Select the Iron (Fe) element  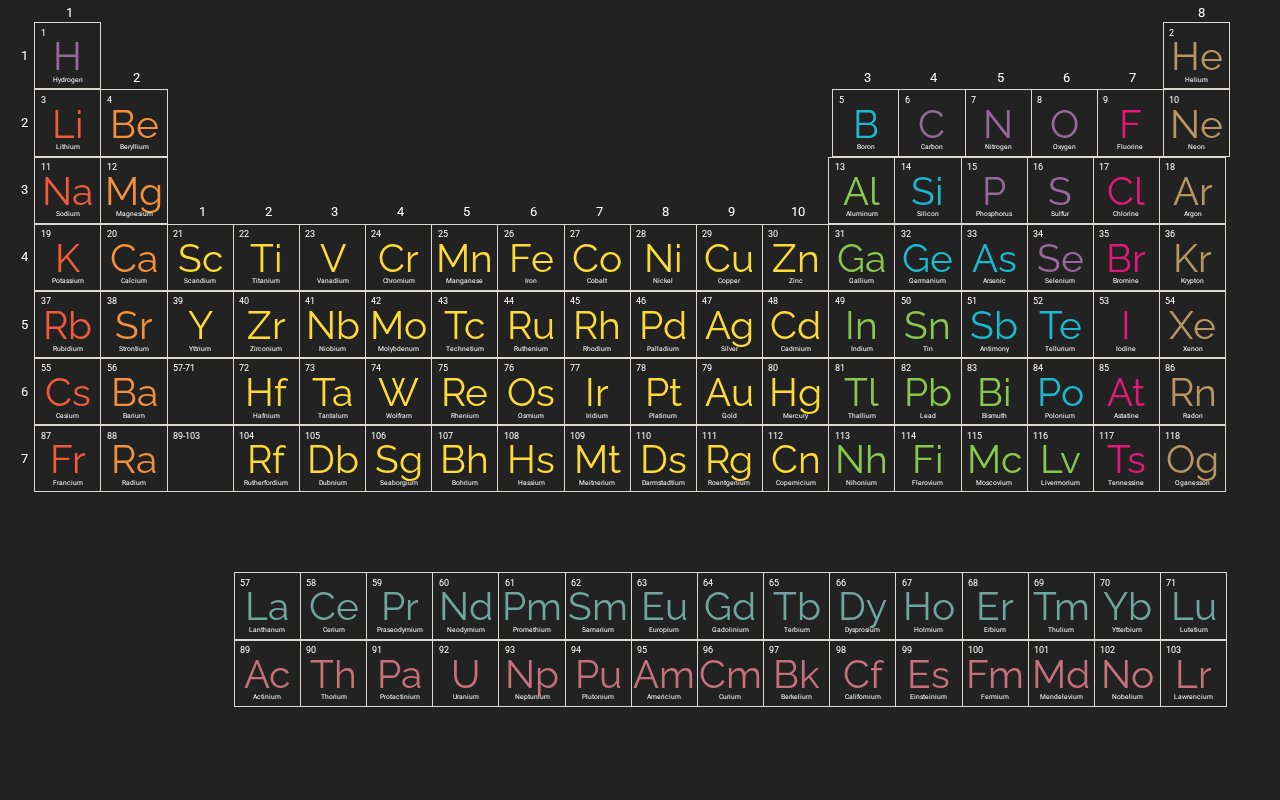(531, 258)
